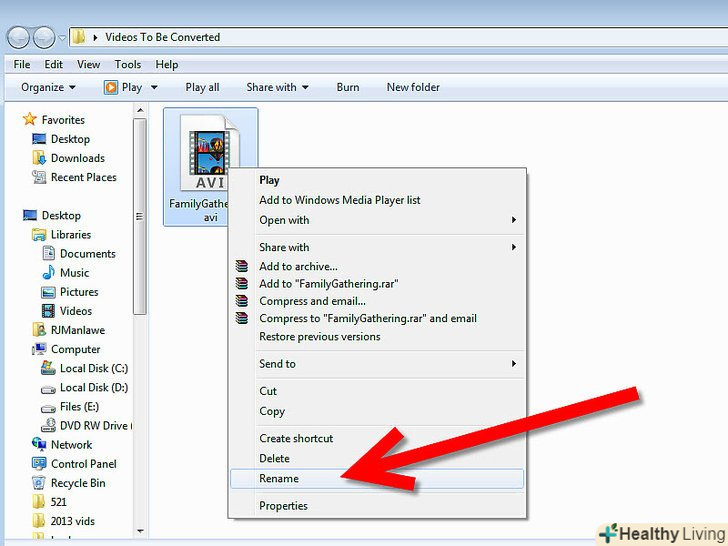Choose Compress and email...

(377, 301)
